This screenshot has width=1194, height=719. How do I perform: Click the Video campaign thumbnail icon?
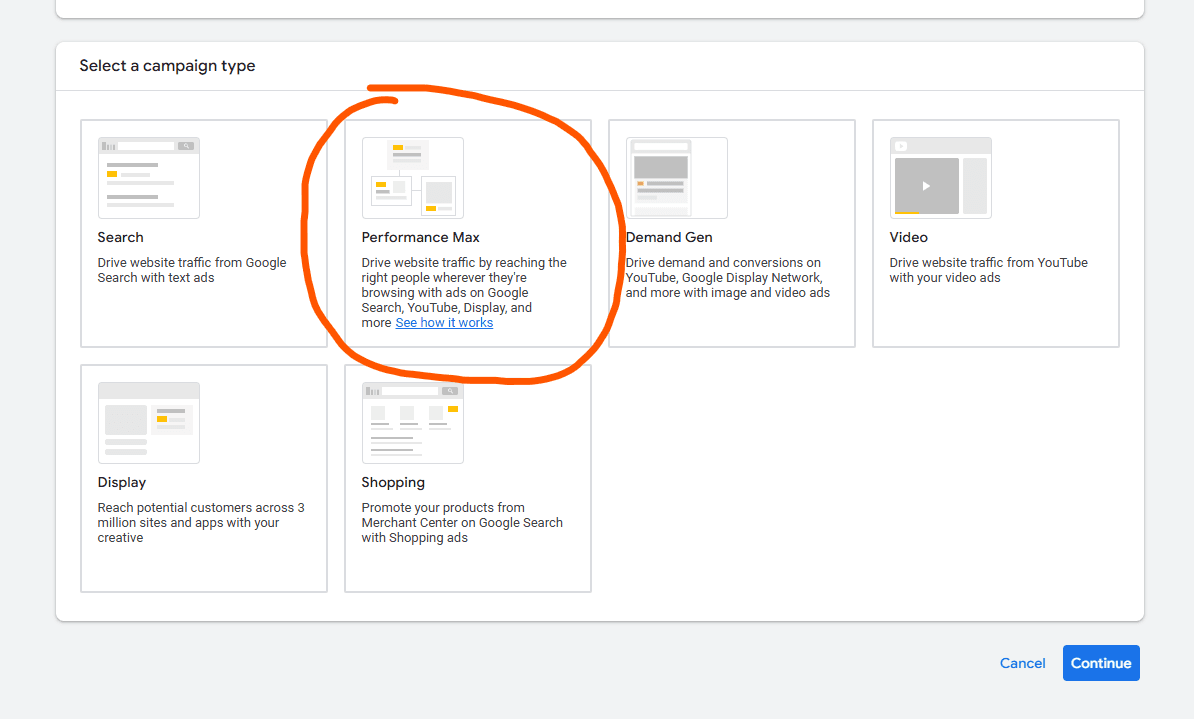click(x=940, y=178)
